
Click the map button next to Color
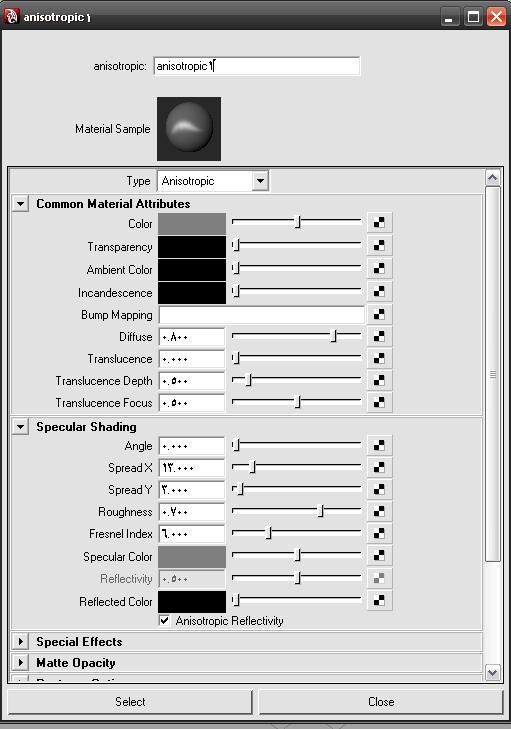(x=379, y=223)
